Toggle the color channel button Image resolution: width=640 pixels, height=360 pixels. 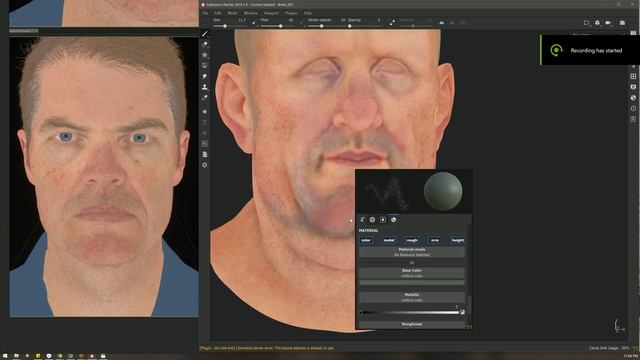[366, 240]
